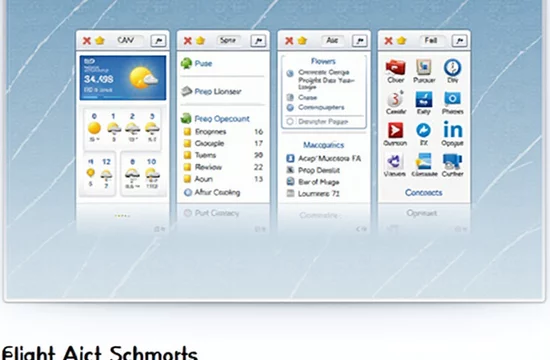Click the Macopaincs heading
Image resolution: width=550 pixels, height=360 pixels.
(x=323, y=145)
